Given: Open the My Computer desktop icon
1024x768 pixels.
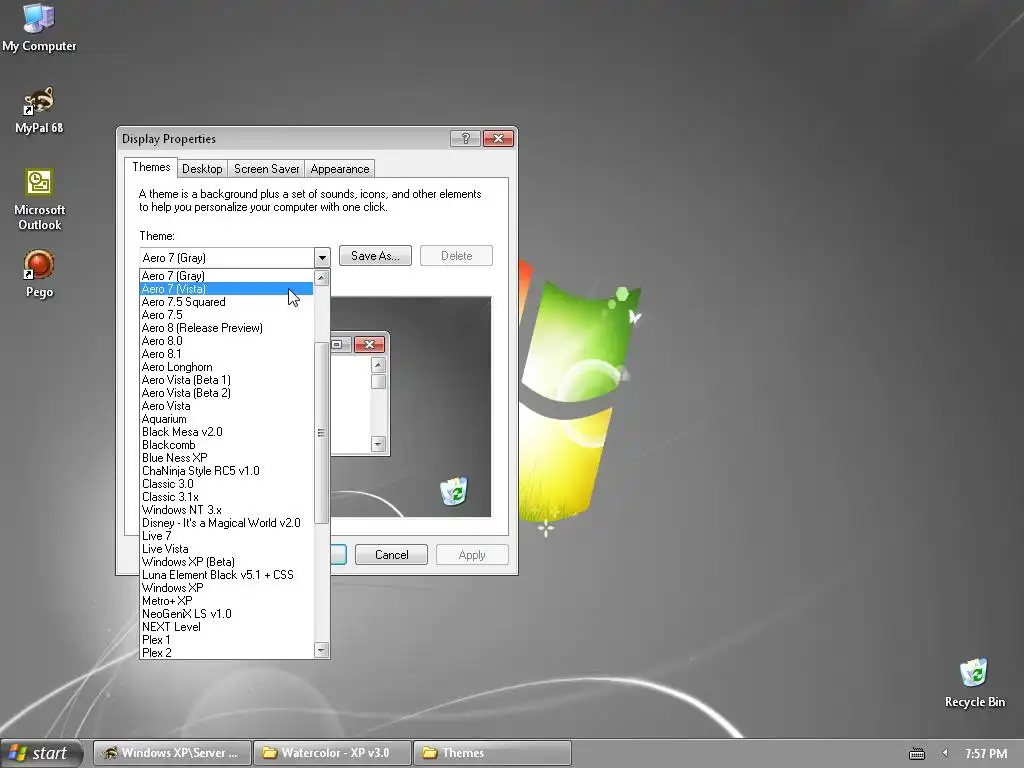Looking at the screenshot, I should pos(39,27).
